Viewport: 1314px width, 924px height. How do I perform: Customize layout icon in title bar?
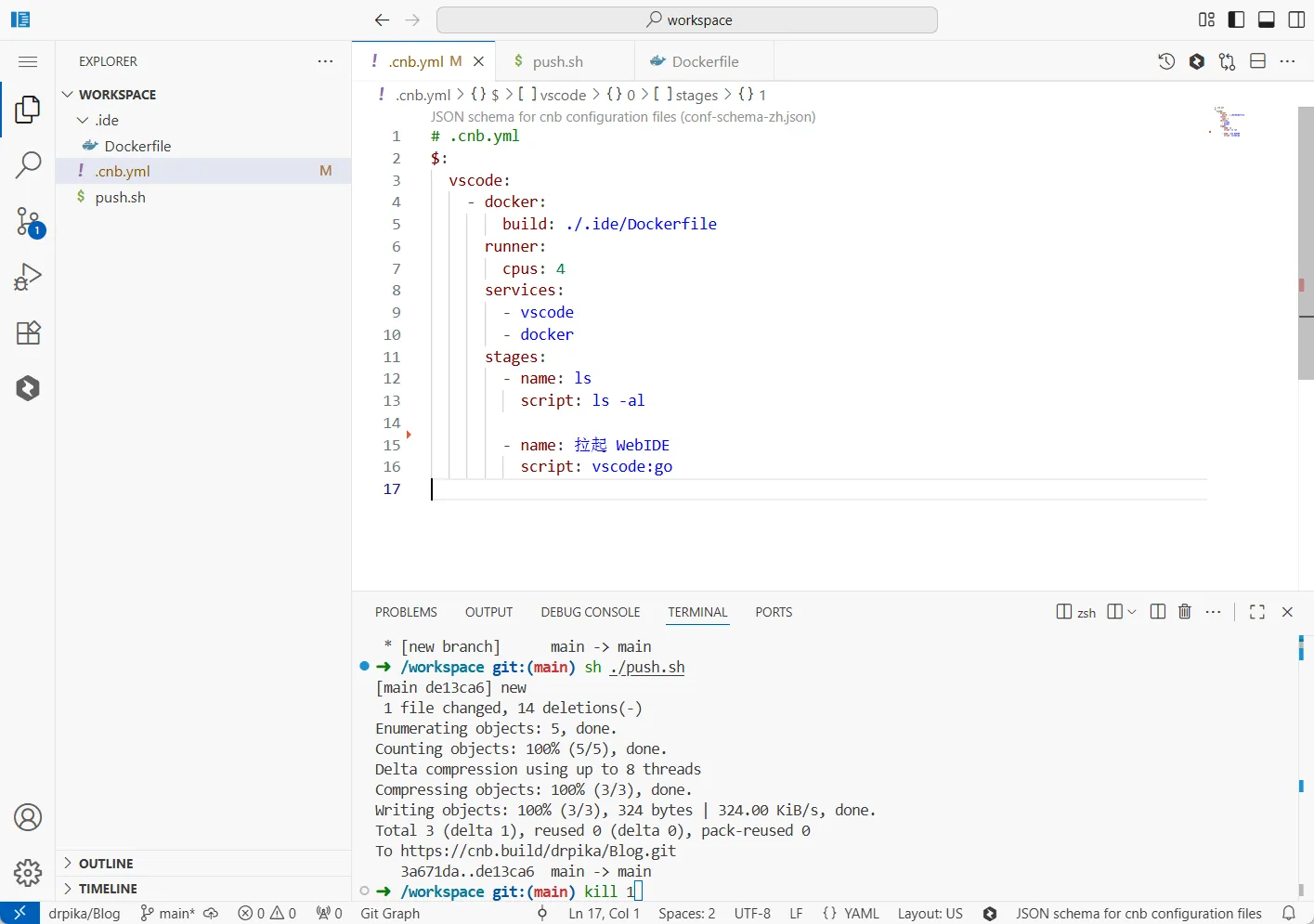pos(1206,20)
